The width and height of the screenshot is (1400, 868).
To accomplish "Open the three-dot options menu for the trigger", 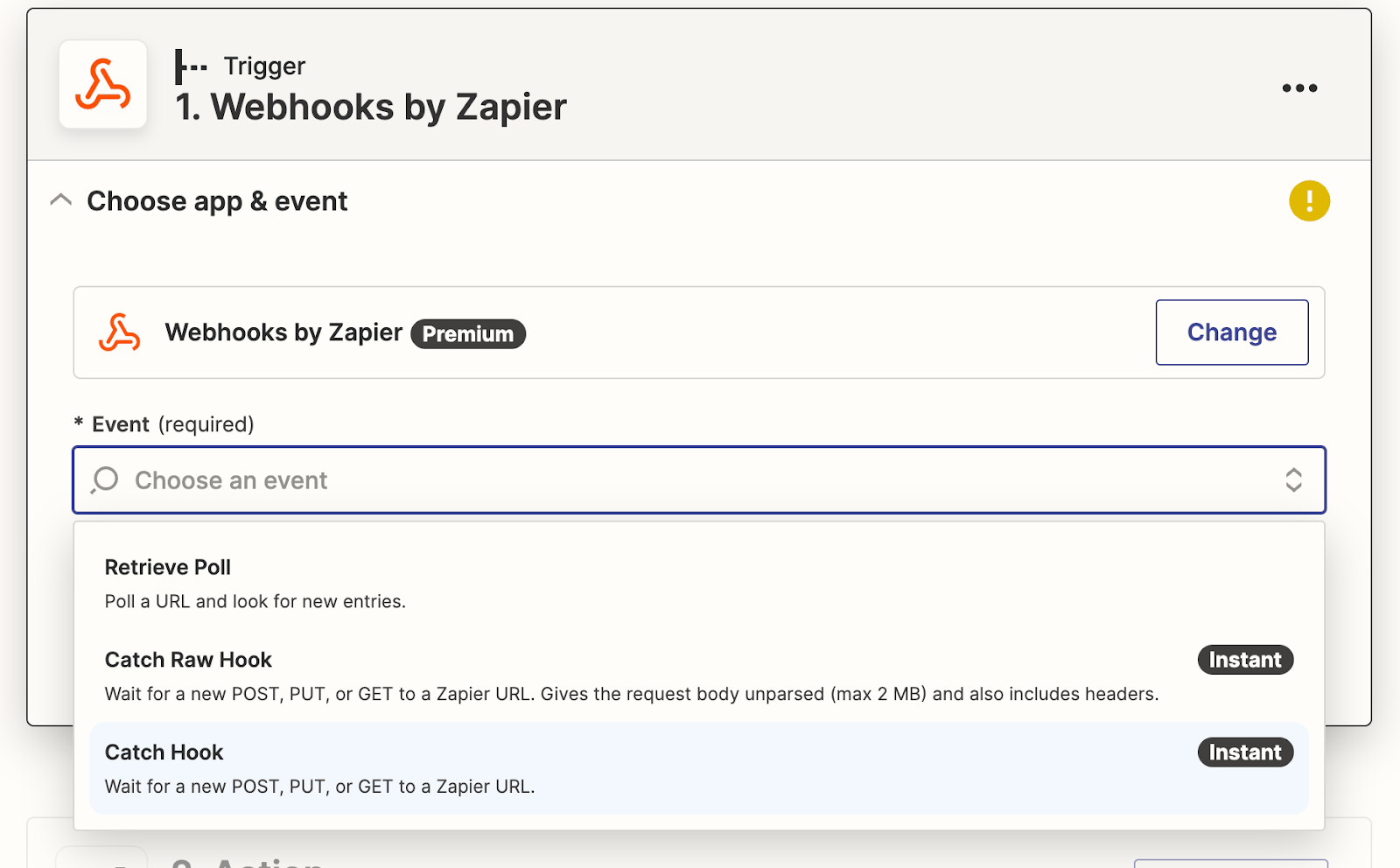I will pos(1298,87).
